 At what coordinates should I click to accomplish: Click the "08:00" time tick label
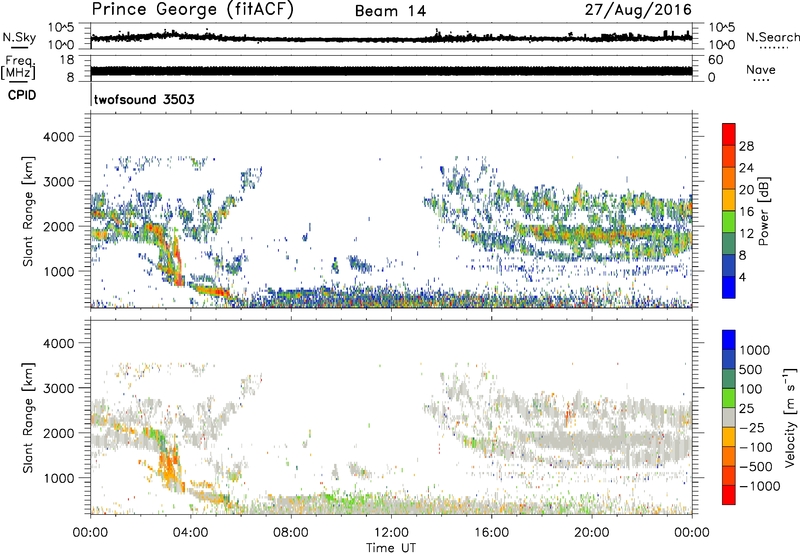coord(291,533)
